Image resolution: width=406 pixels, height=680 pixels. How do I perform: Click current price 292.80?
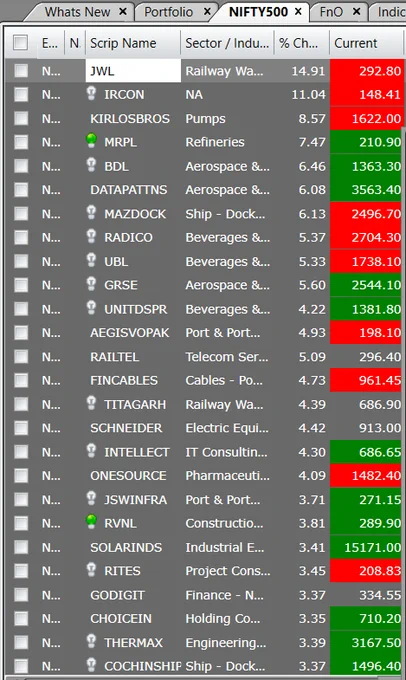367,71
